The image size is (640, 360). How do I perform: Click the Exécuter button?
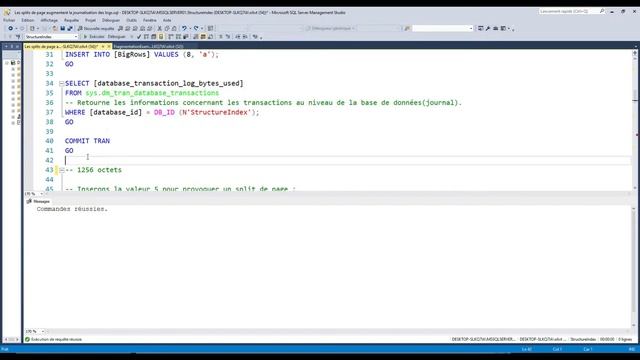tap(94, 37)
